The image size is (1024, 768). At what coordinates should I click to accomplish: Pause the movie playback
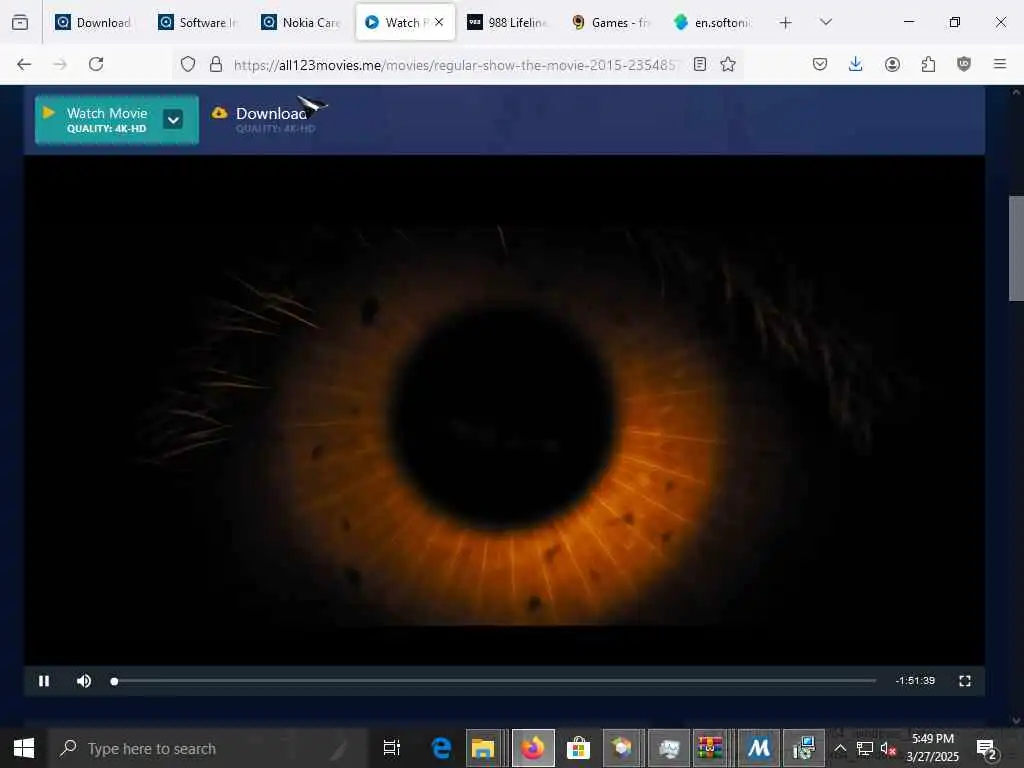[x=44, y=681]
